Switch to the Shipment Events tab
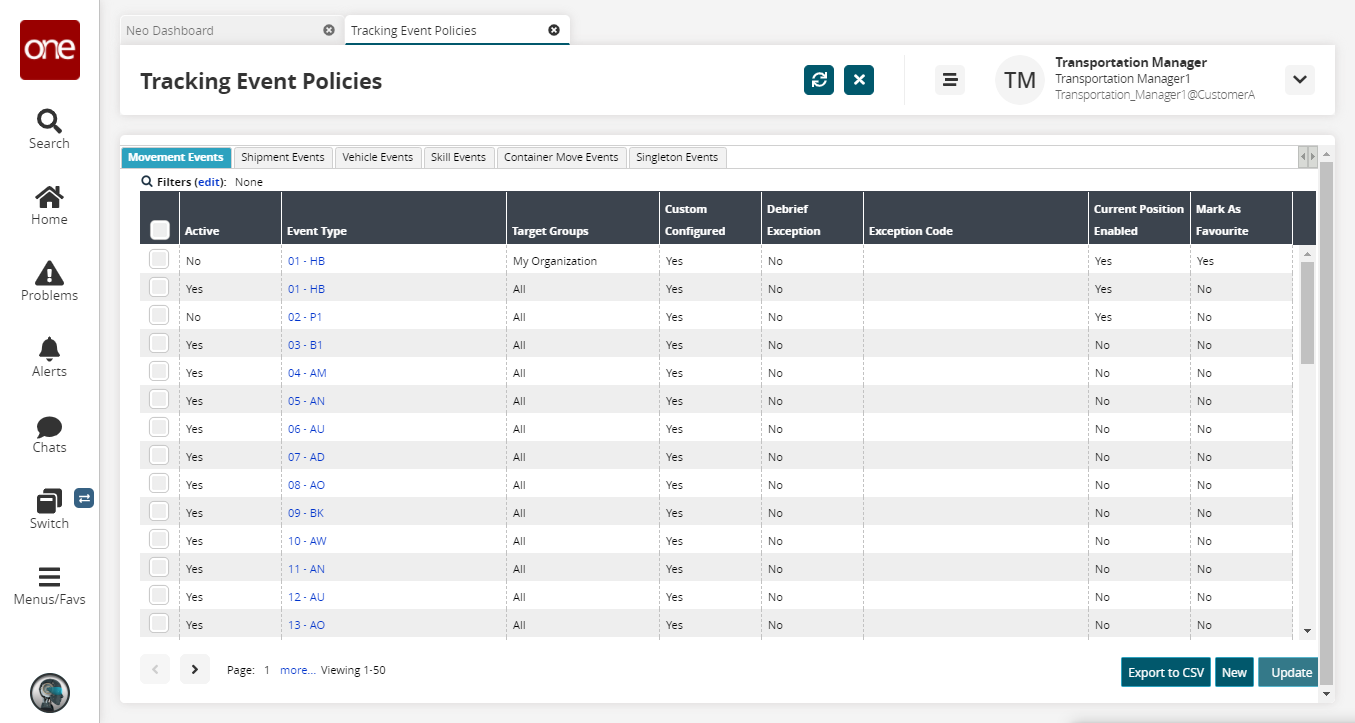 [x=283, y=157]
